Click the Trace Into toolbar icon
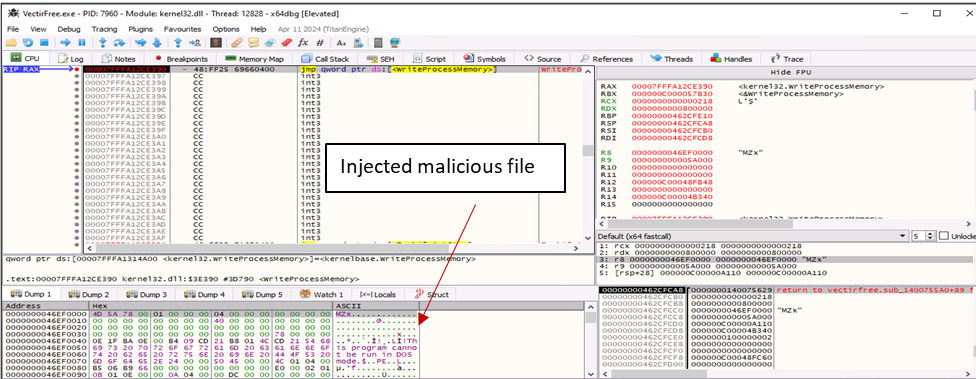 click(140, 43)
